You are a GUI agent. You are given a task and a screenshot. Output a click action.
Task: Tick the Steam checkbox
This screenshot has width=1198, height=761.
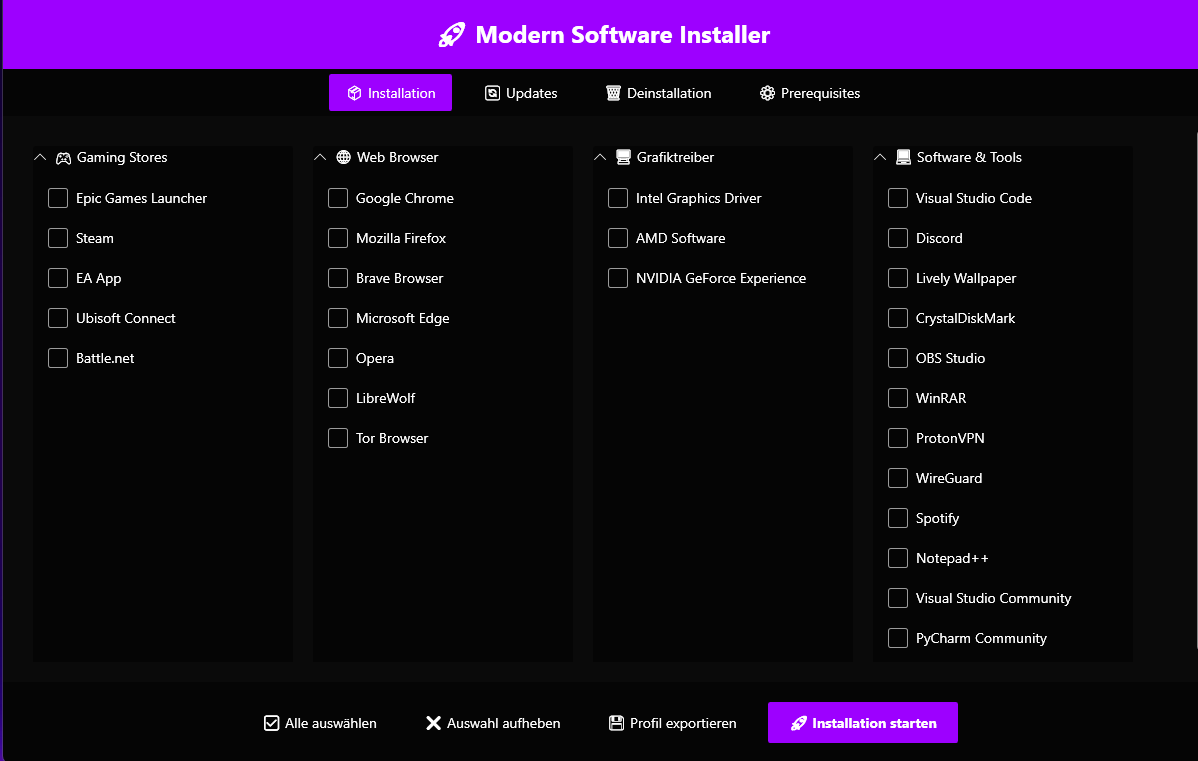click(x=58, y=238)
